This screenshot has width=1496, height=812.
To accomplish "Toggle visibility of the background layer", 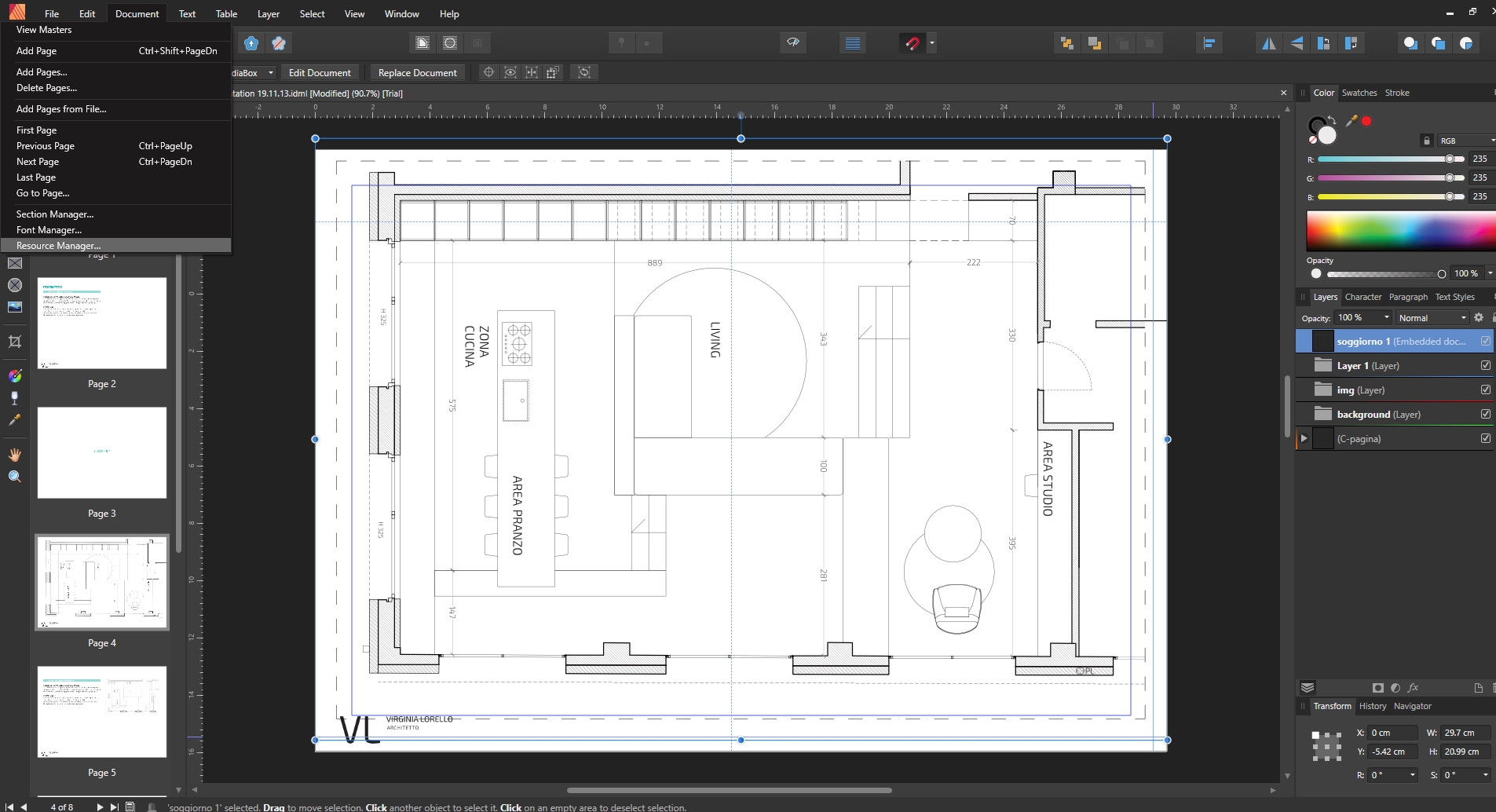I will 1485,414.
